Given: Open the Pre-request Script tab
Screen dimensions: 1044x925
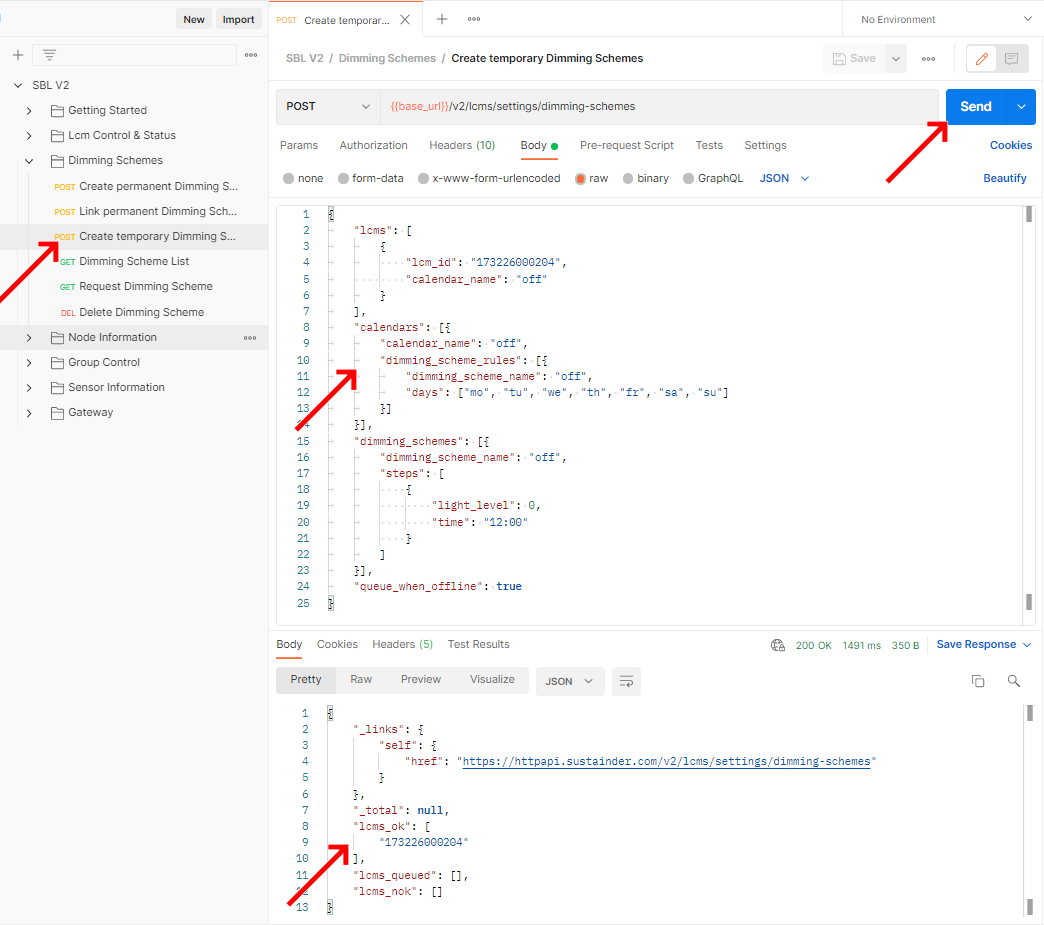Looking at the screenshot, I should 626,145.
